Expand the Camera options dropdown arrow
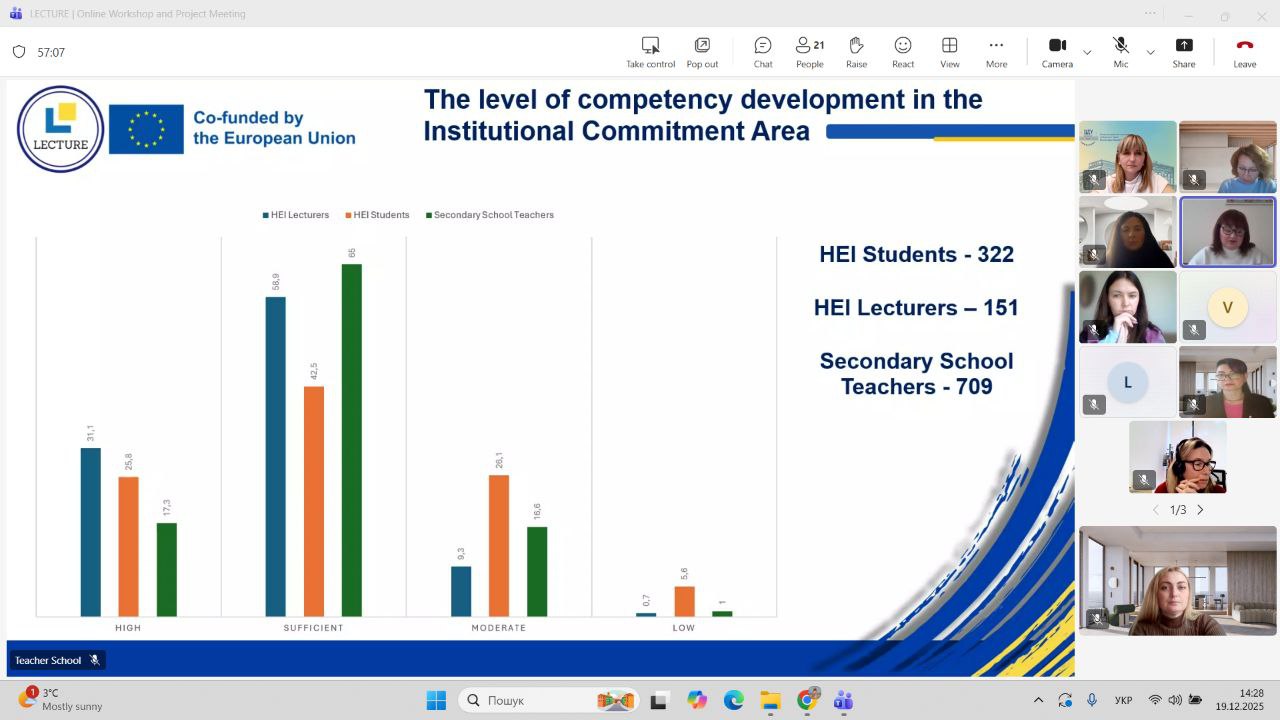This screenshot has height=720, width=1280. click(1087, 52)
